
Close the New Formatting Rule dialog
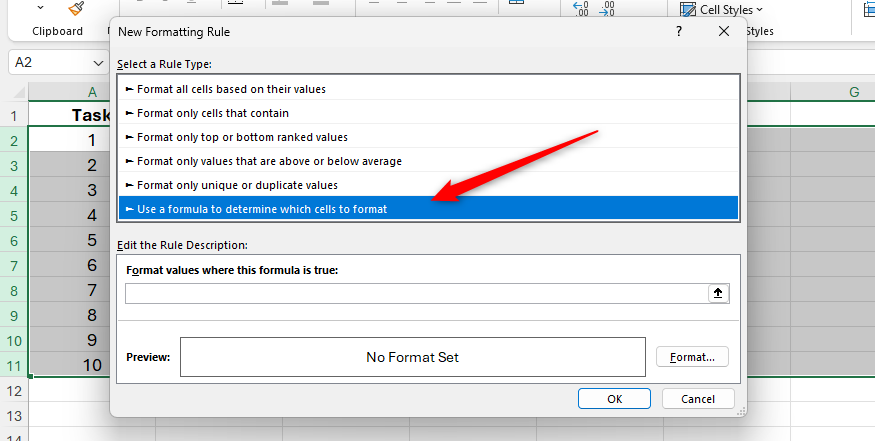[x=724, y=32]
